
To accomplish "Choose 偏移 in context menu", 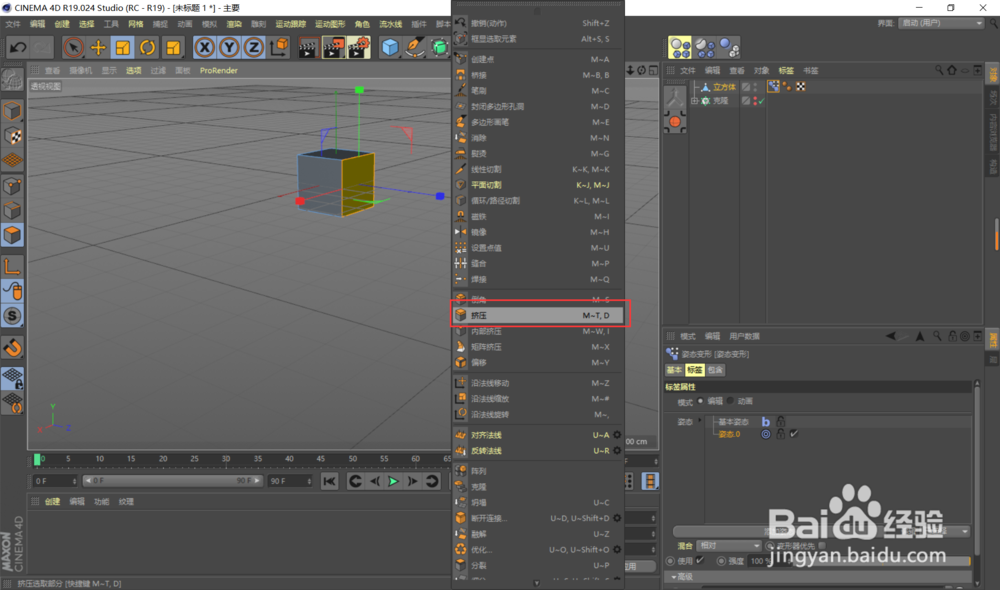I will (x=538, y=362).
